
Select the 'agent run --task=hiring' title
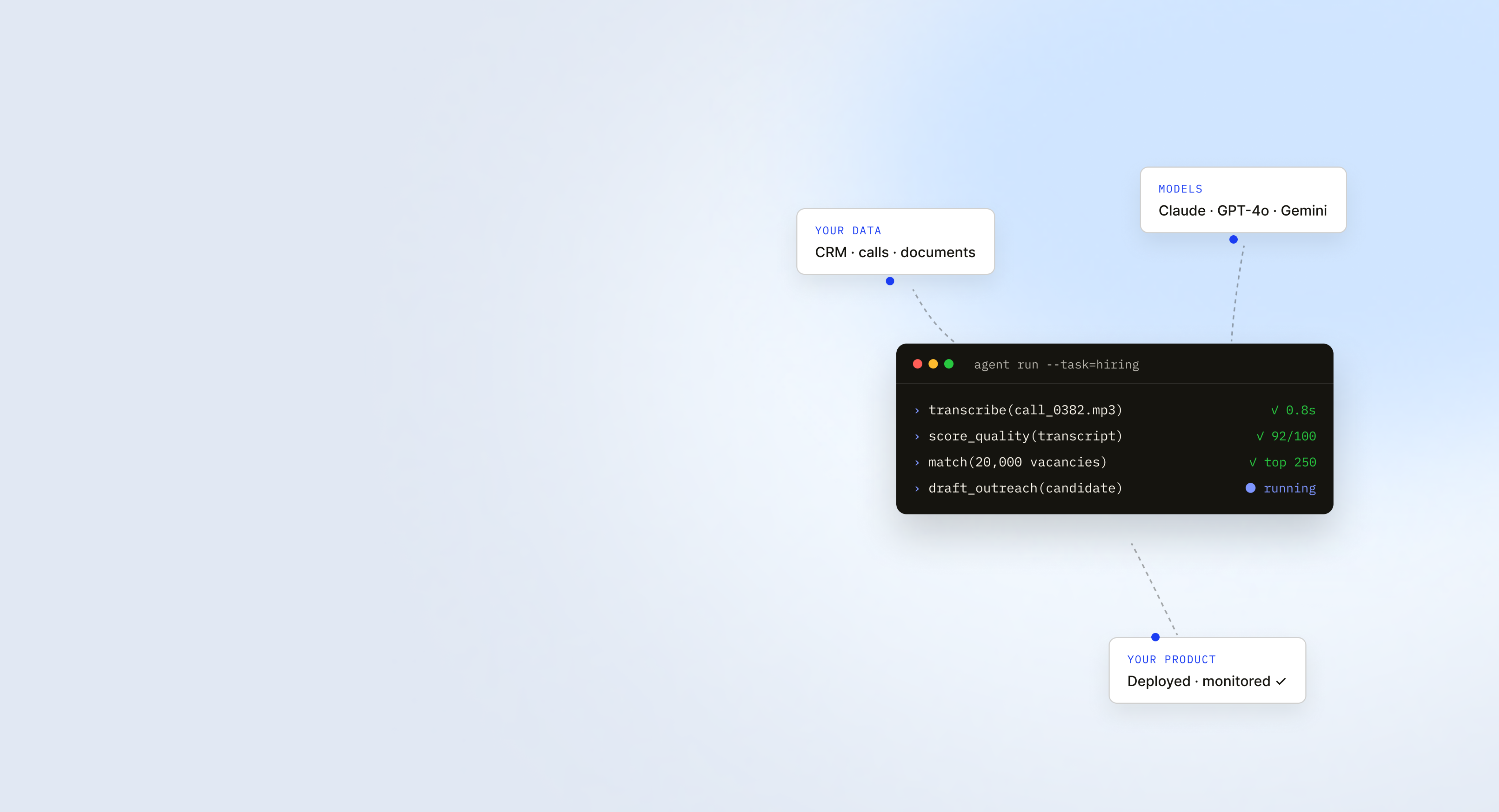click(x=1056, y=365)
